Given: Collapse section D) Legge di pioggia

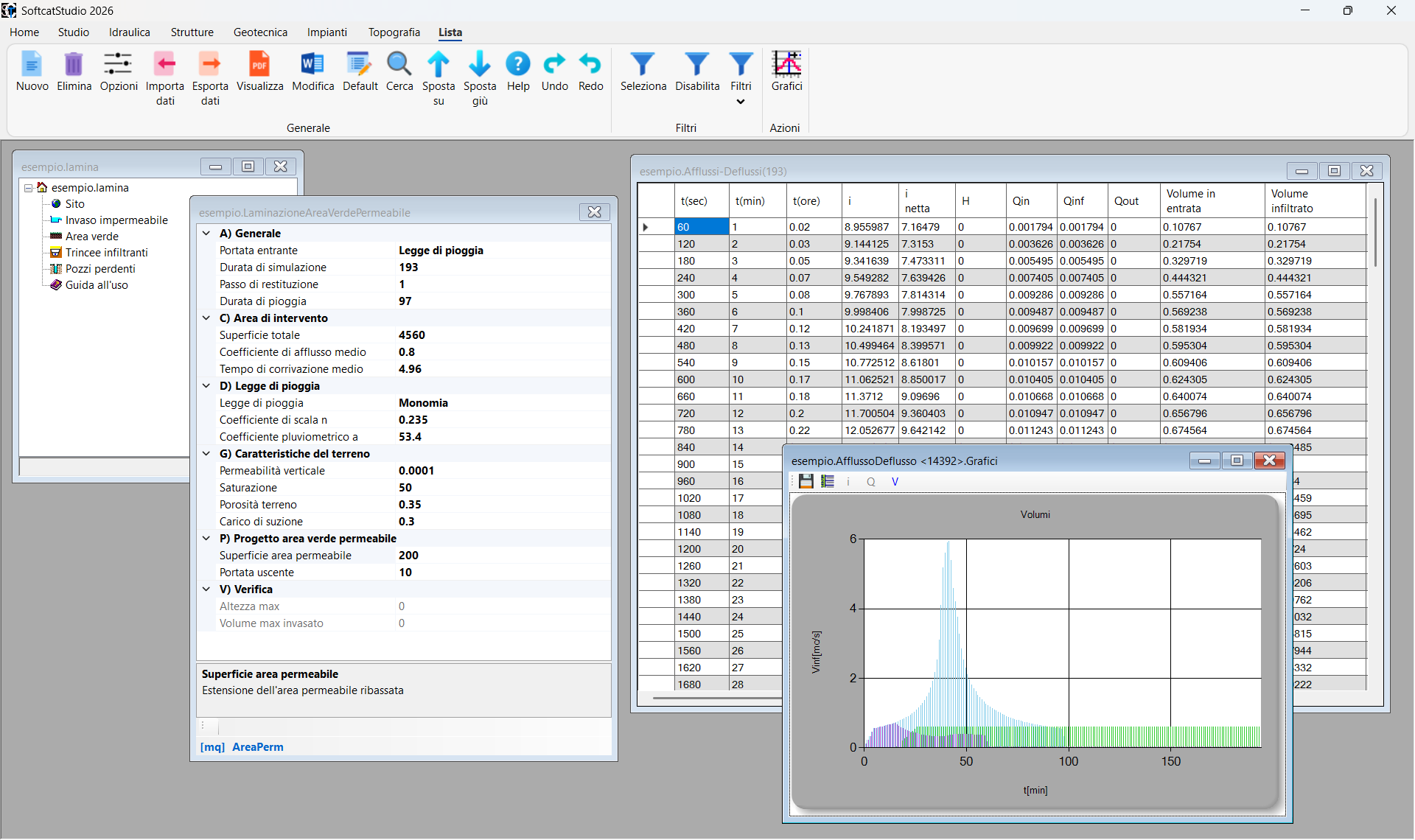Looking at the screenshot, I should point(206,385).
